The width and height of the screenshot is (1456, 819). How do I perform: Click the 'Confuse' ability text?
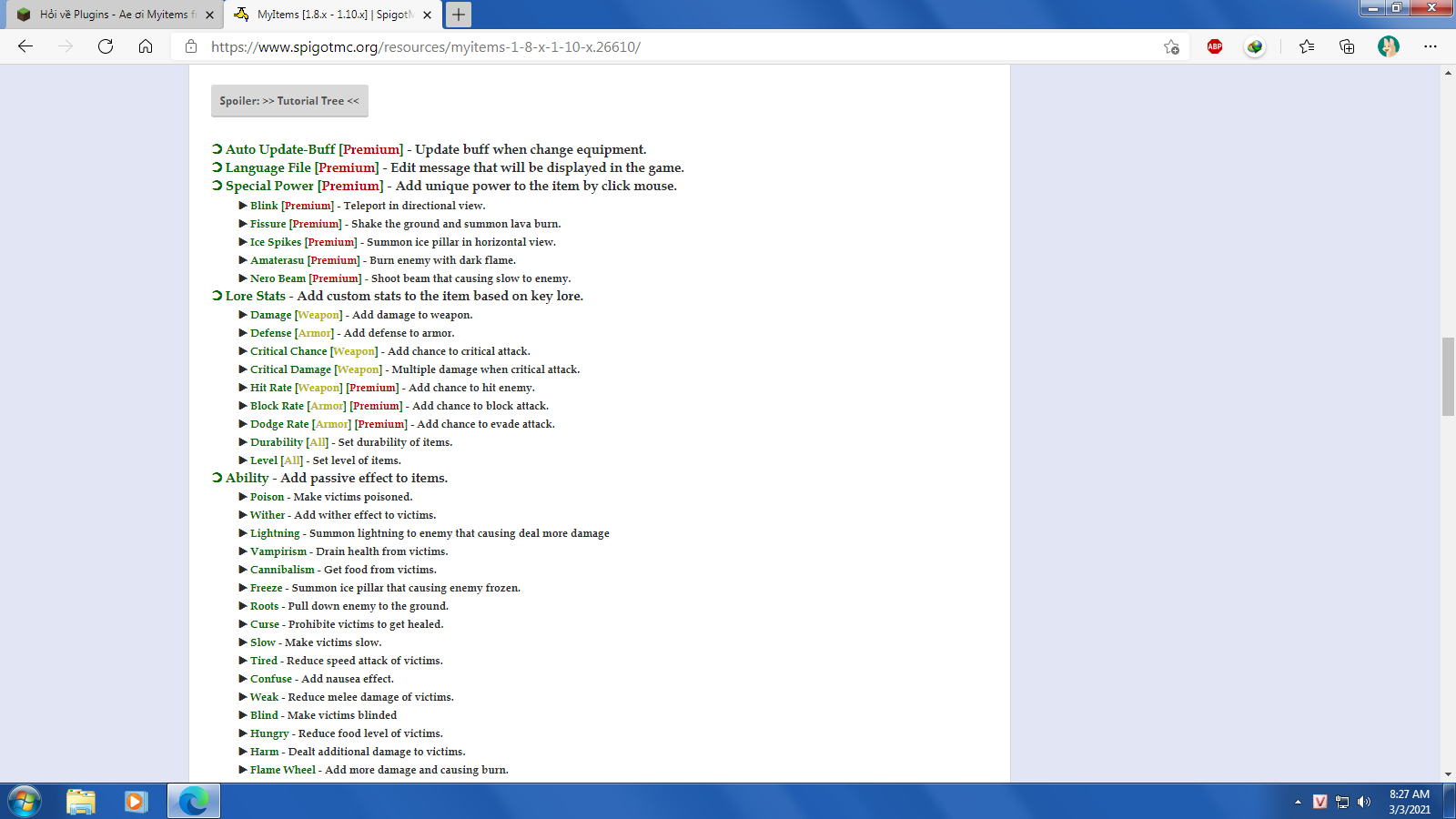[271, 679]
